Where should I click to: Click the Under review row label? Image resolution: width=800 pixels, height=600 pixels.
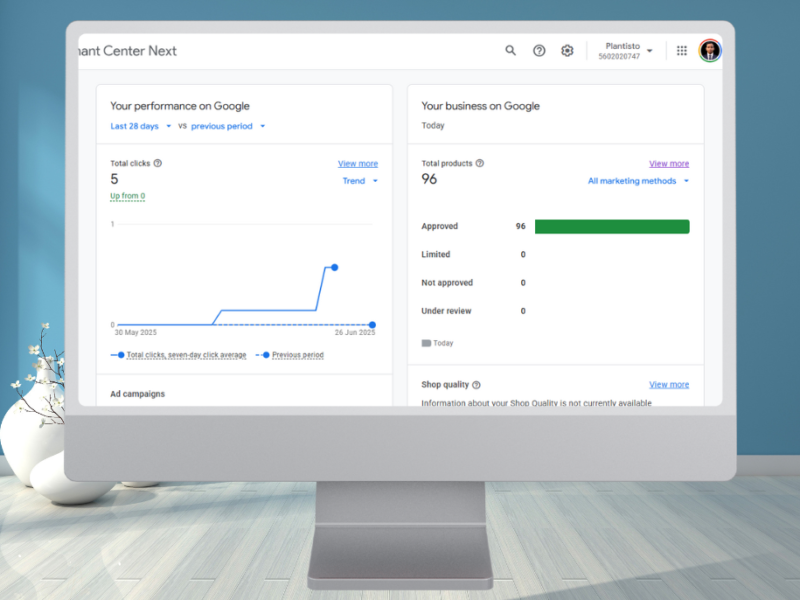(446, 311)
